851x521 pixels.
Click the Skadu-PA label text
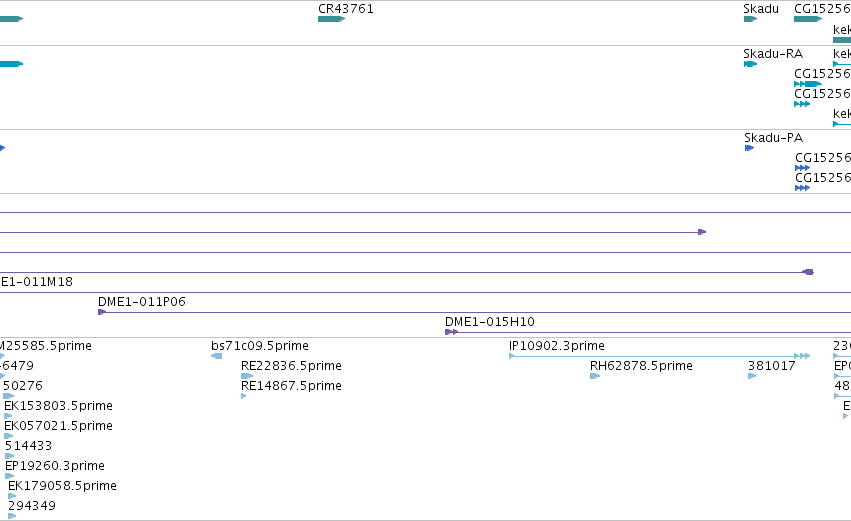click(x=773, y=138)
